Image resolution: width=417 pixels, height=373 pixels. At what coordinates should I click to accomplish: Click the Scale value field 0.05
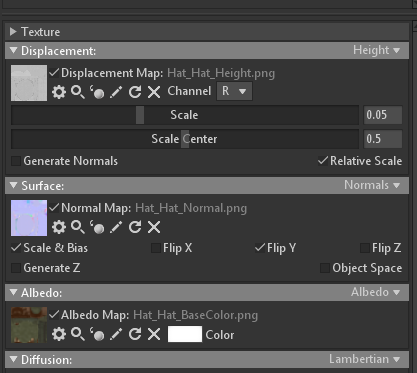click(x=383, y=115)
